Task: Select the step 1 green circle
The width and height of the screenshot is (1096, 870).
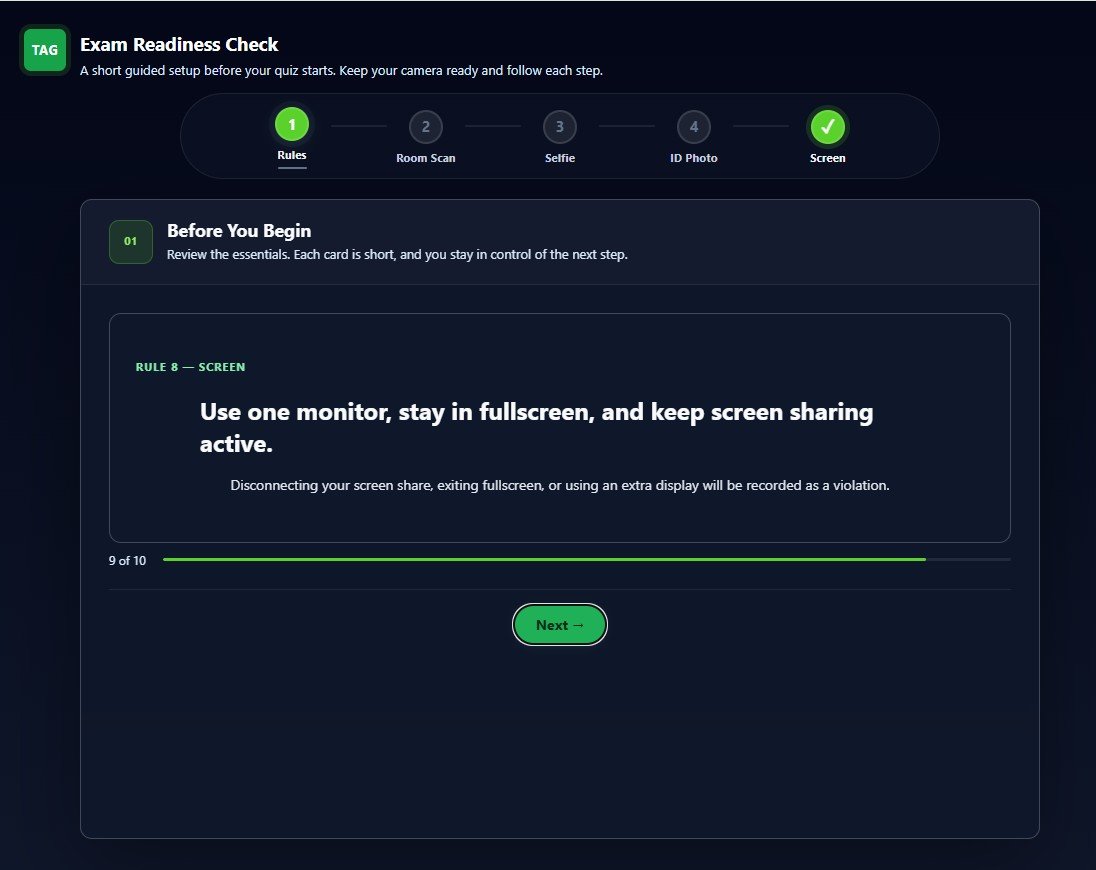Action: point(291,125)
